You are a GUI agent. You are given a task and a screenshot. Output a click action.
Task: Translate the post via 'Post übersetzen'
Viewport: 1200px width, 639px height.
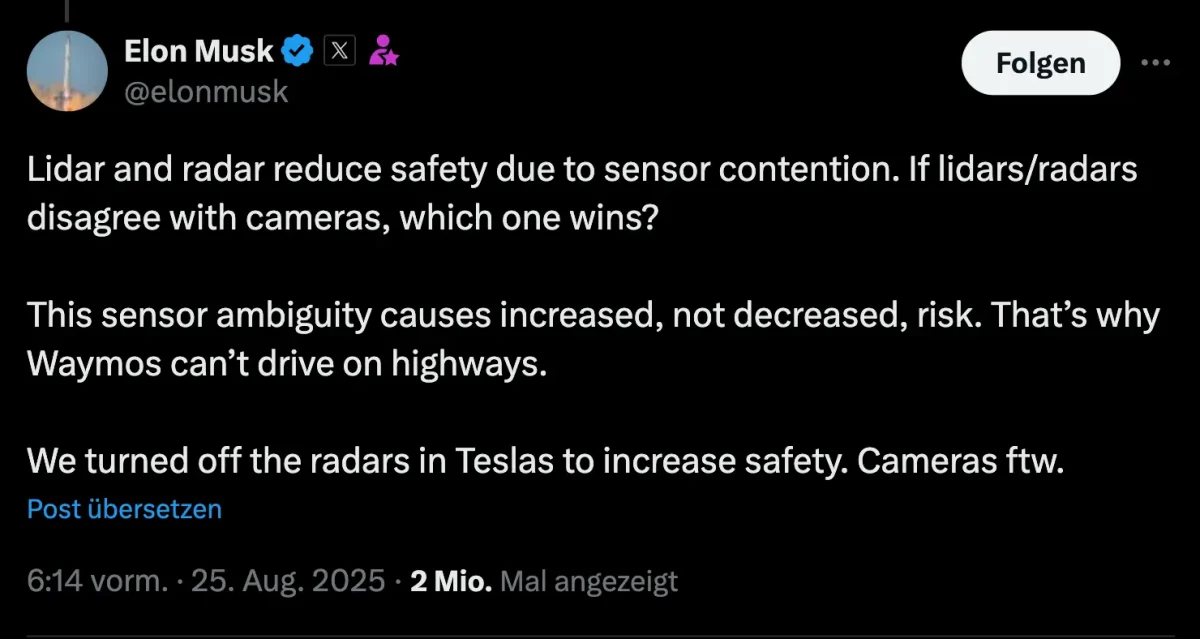point(124,509)
